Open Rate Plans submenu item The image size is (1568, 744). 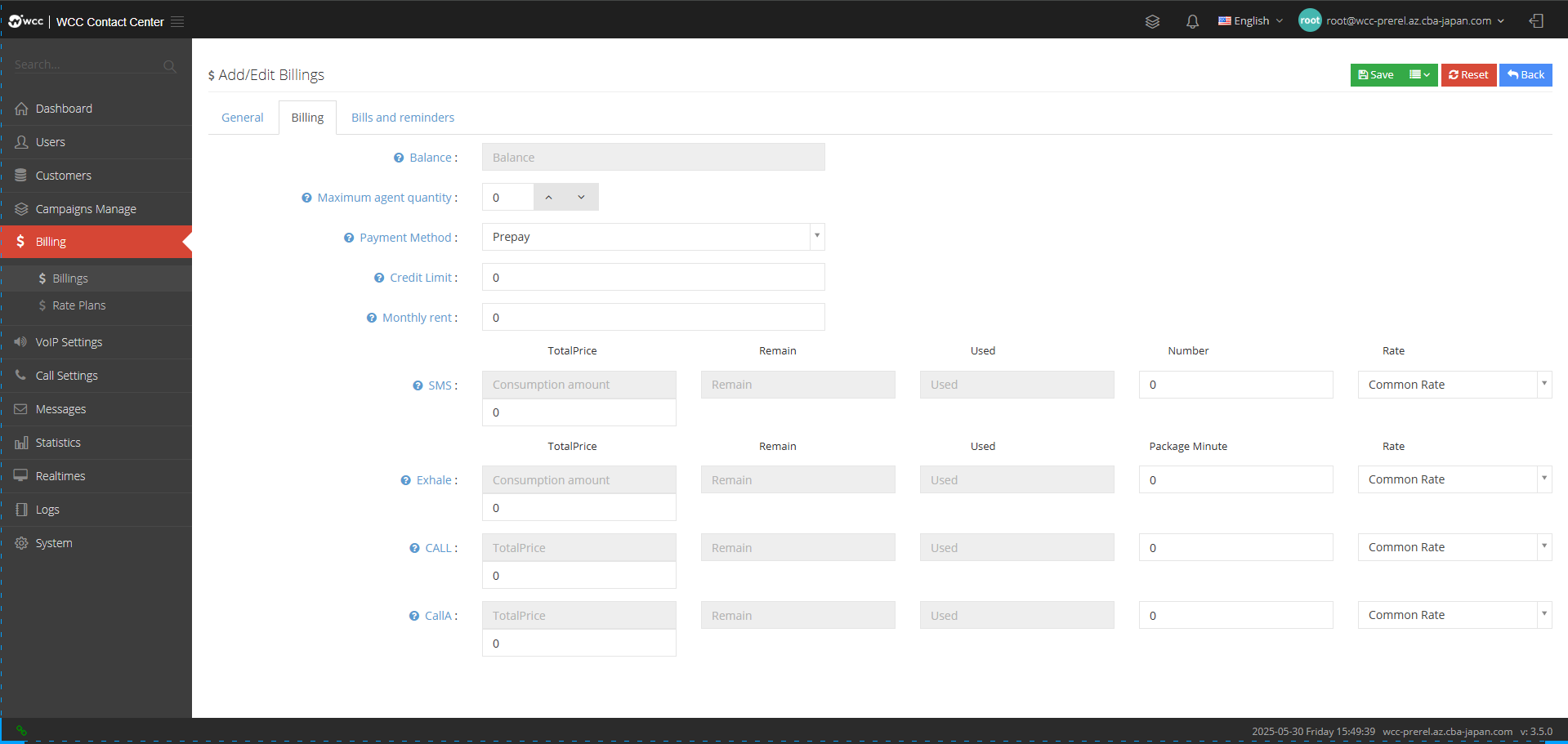pos(96,305)
